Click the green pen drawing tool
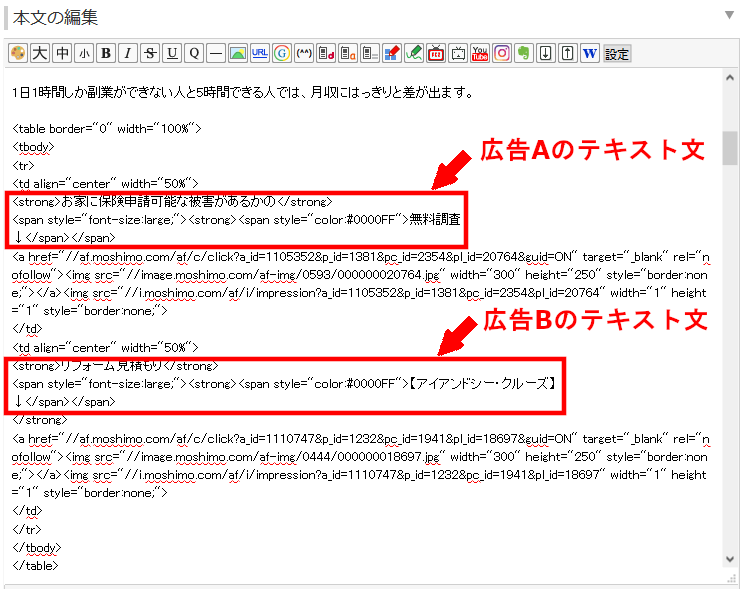The width and height of the screenshot is (741, 589). [x=414, y=53]
